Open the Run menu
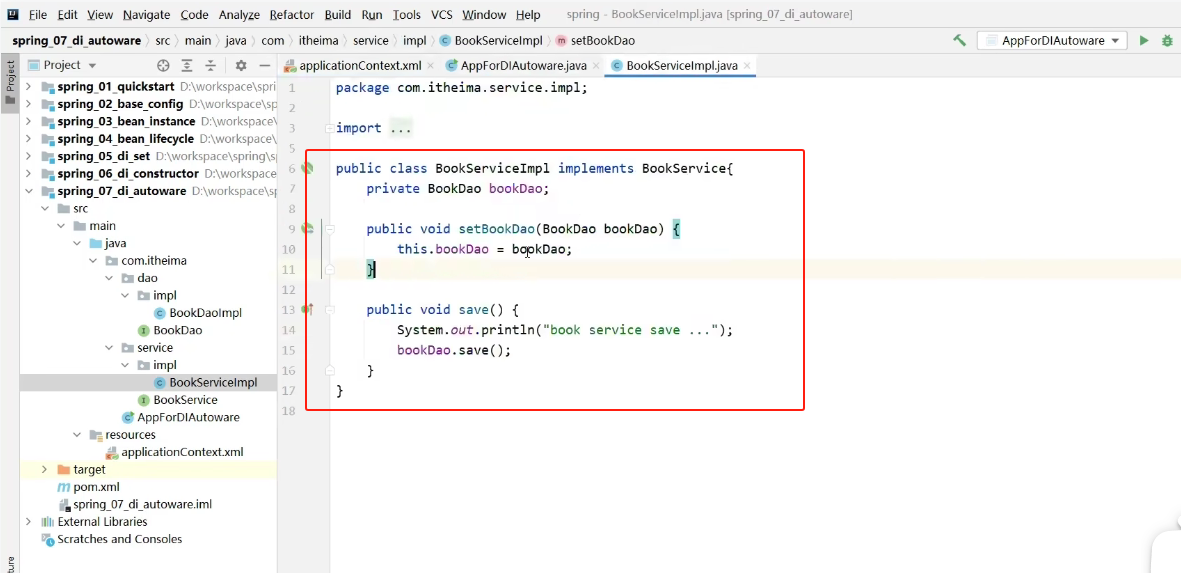Image resolution: width=1181 pixels, height=573 pixels. (x=371, y=14)
